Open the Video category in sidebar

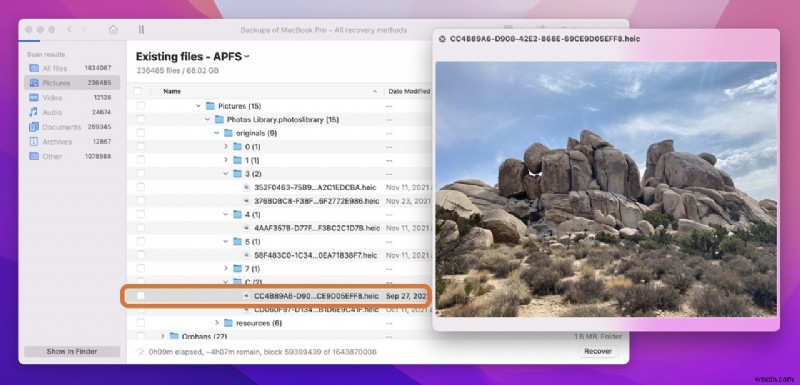coord(72,97)
